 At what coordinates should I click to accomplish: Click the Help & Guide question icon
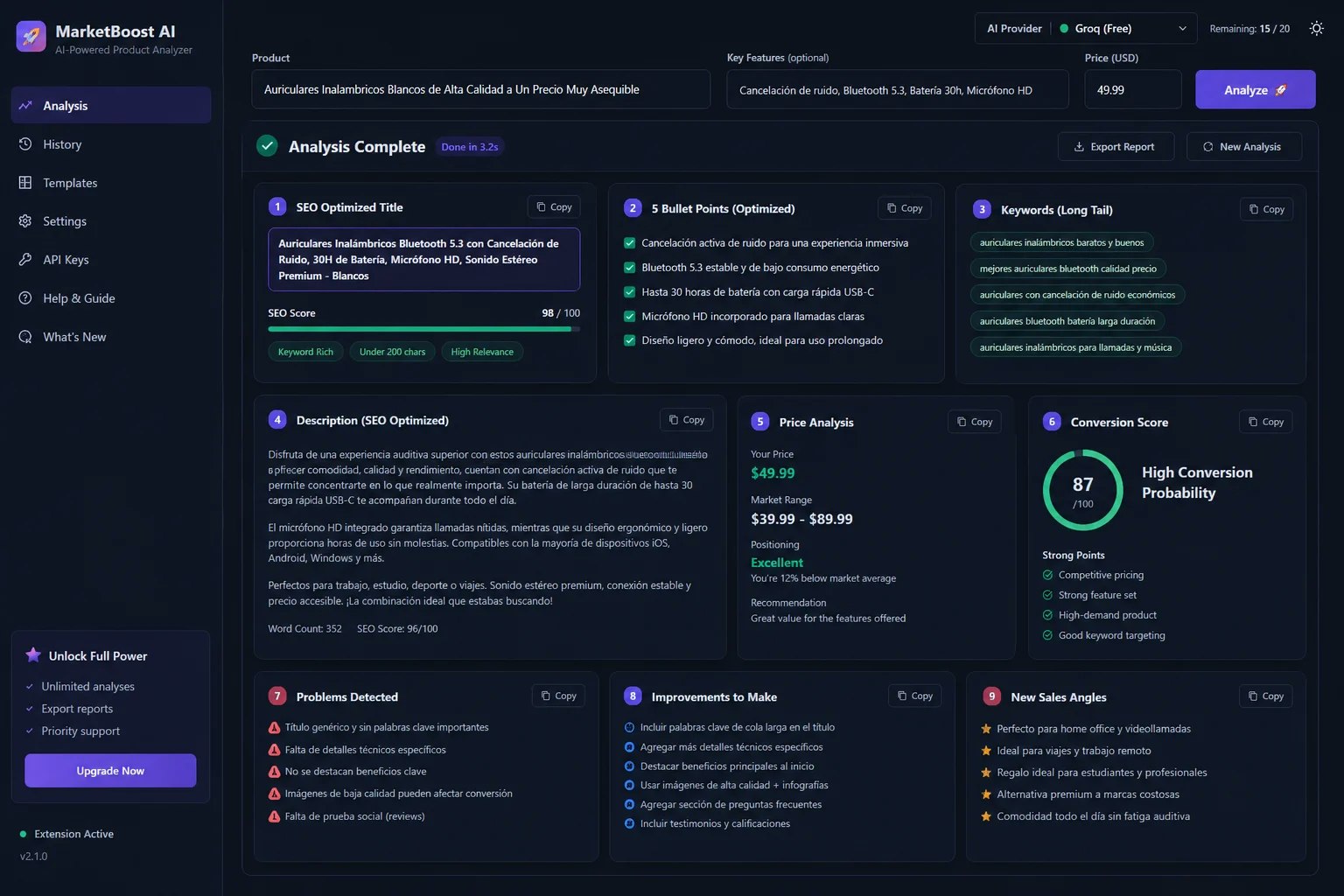pyautogui.click(x=25, y=298)
